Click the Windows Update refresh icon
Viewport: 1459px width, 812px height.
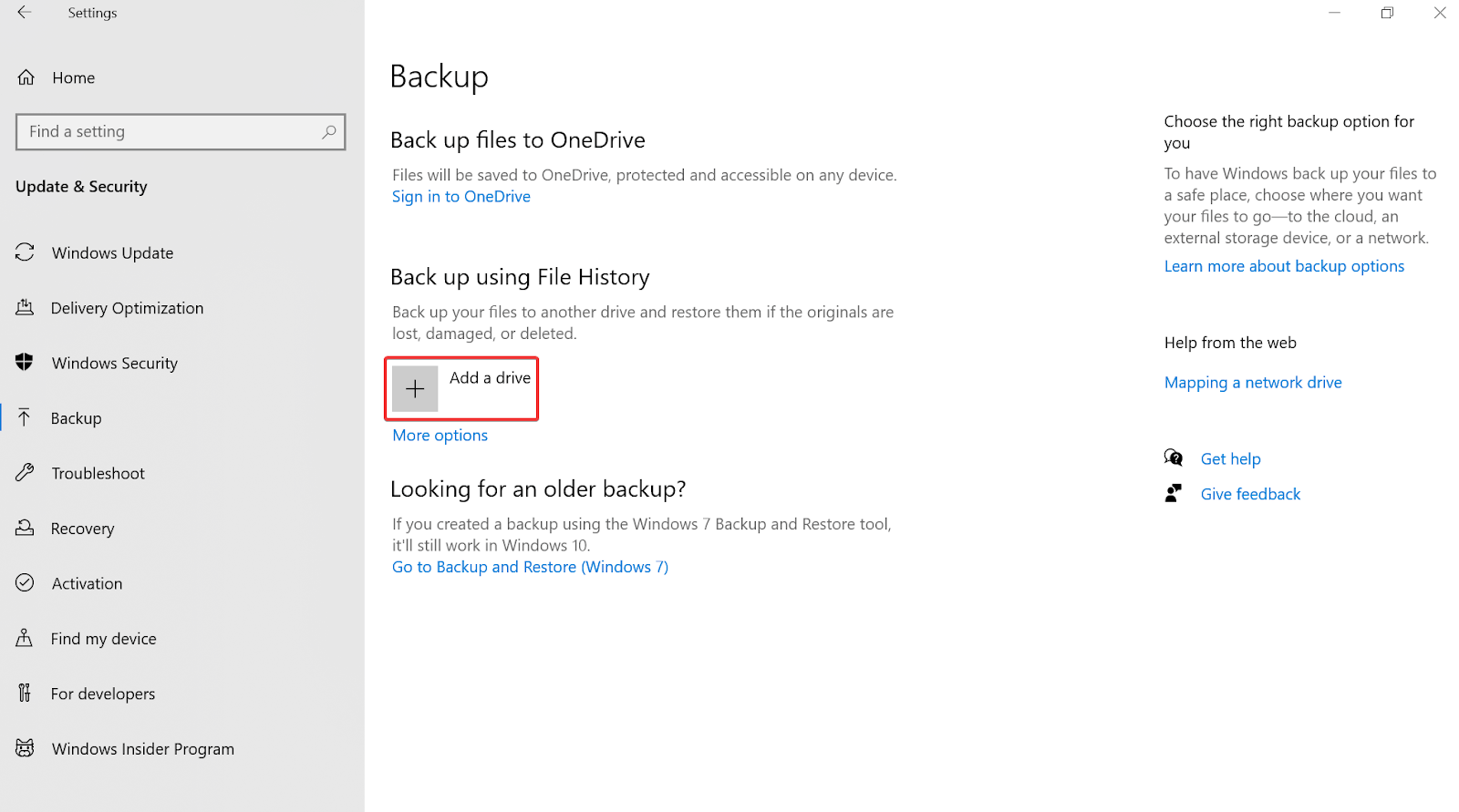(x=25, y=252)
